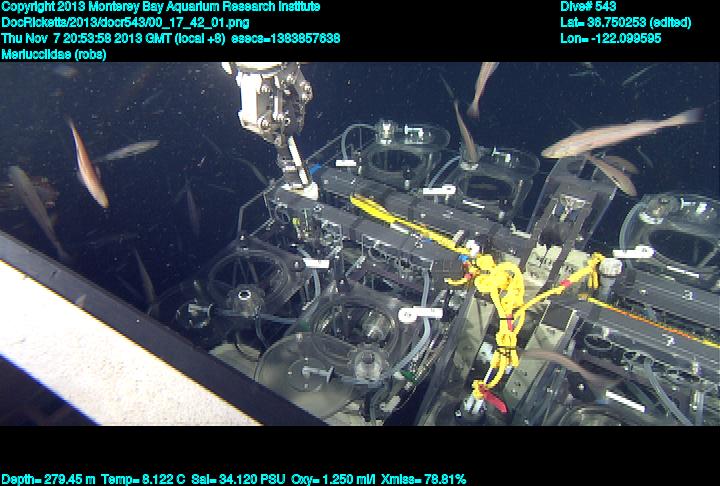The image size is (720, 486).
Task: Select the Merlucciidae (robs) annotation label
Action: click(x=54, y=54)
